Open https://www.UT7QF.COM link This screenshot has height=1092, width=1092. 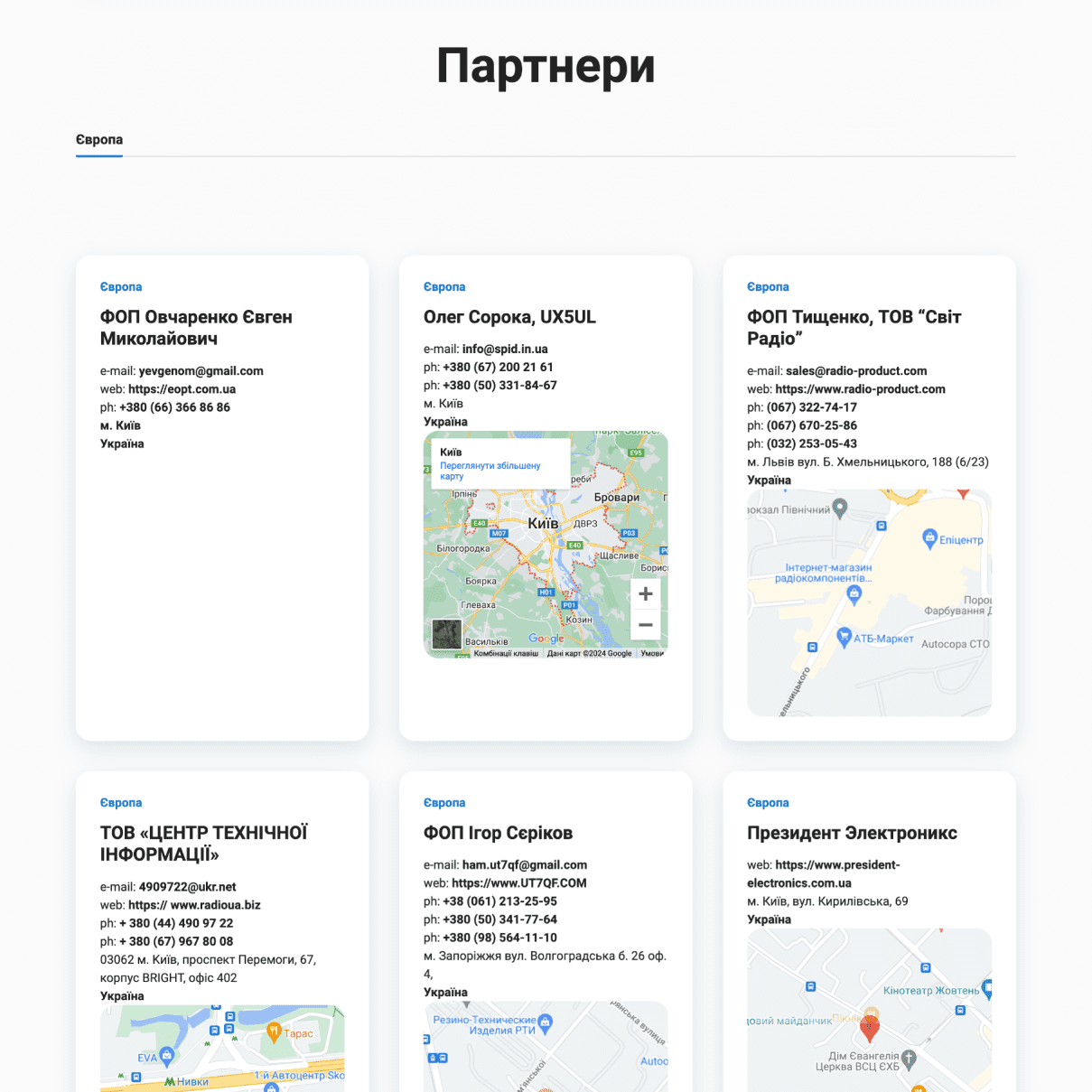click(x=518, y=883)
